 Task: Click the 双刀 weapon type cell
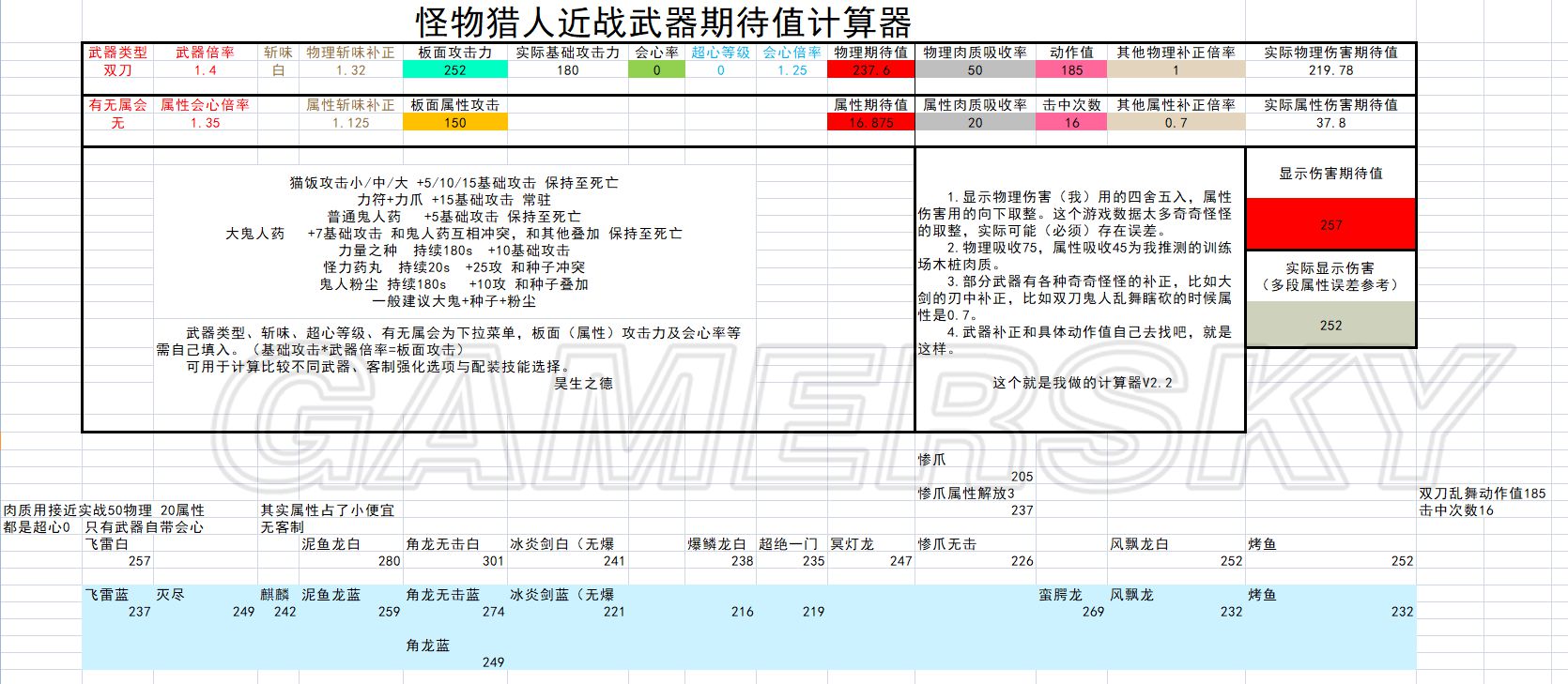[x=117, y=70]
